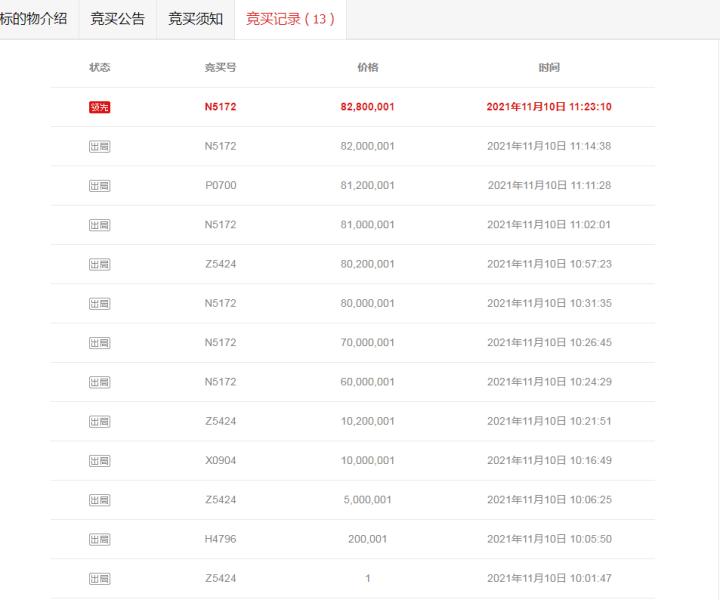Select the price 200,001
Screen dimensions: 720x600
[367, 539]
